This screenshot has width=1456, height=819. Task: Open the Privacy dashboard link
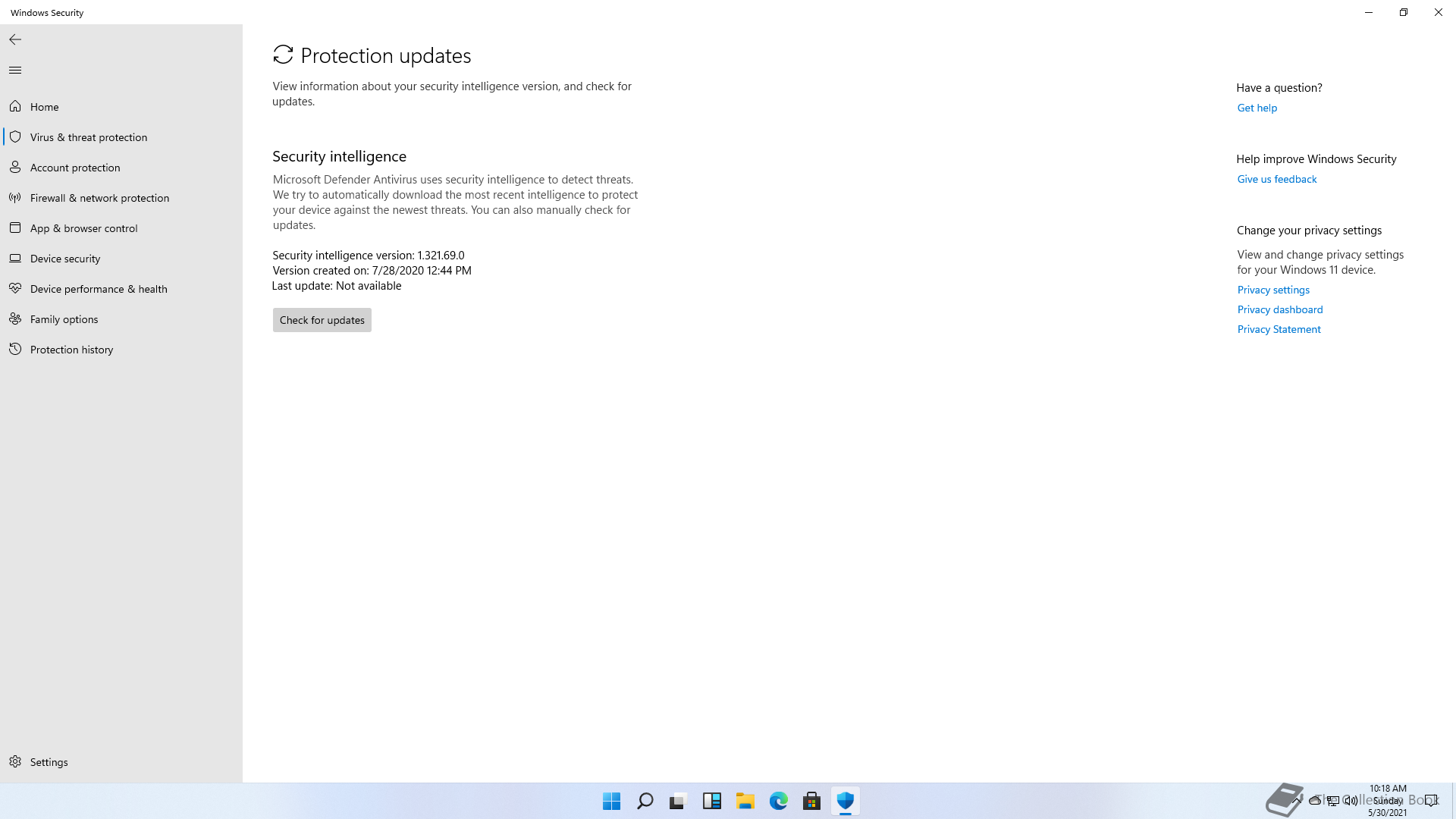pyautogui.click(x=1279, y=309)
